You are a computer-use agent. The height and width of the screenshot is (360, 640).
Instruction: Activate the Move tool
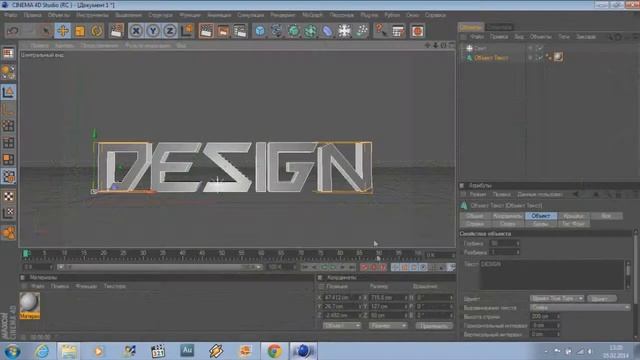[x=63, y=31]
